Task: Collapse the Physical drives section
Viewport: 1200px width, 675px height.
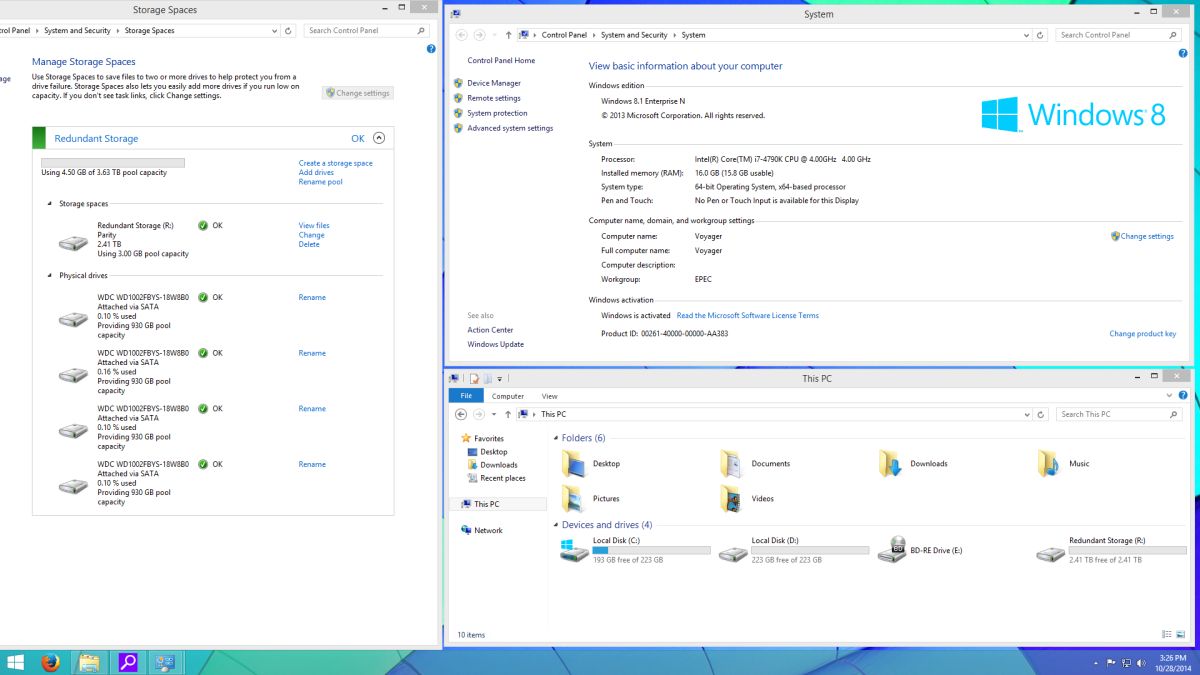Action: click(49, 276)
